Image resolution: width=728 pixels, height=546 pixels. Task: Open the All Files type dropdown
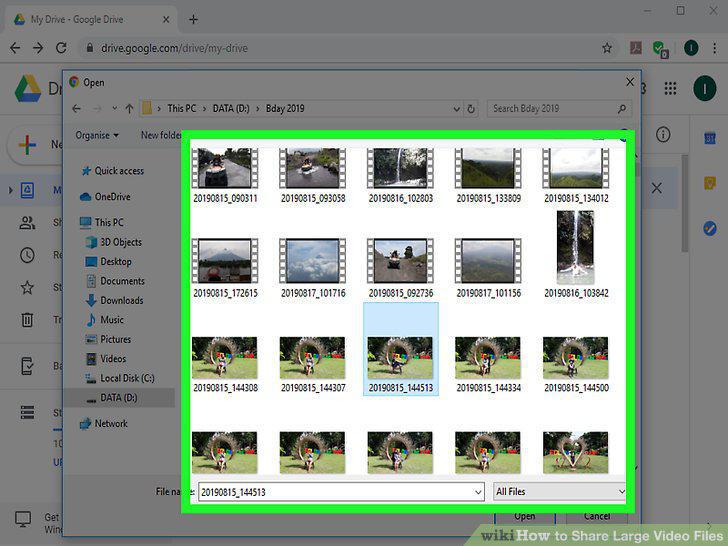point(559,492)
